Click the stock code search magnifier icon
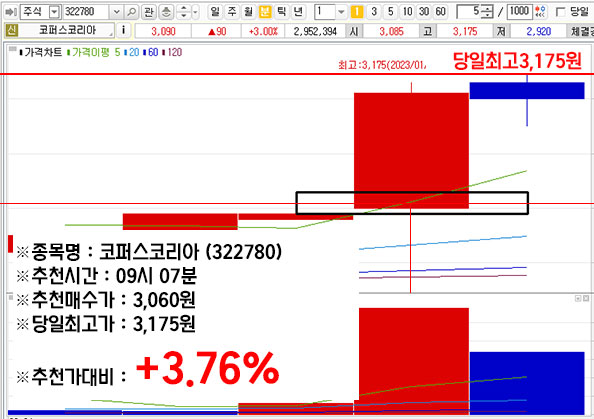The image size is (594, 419). click(131, 12)
